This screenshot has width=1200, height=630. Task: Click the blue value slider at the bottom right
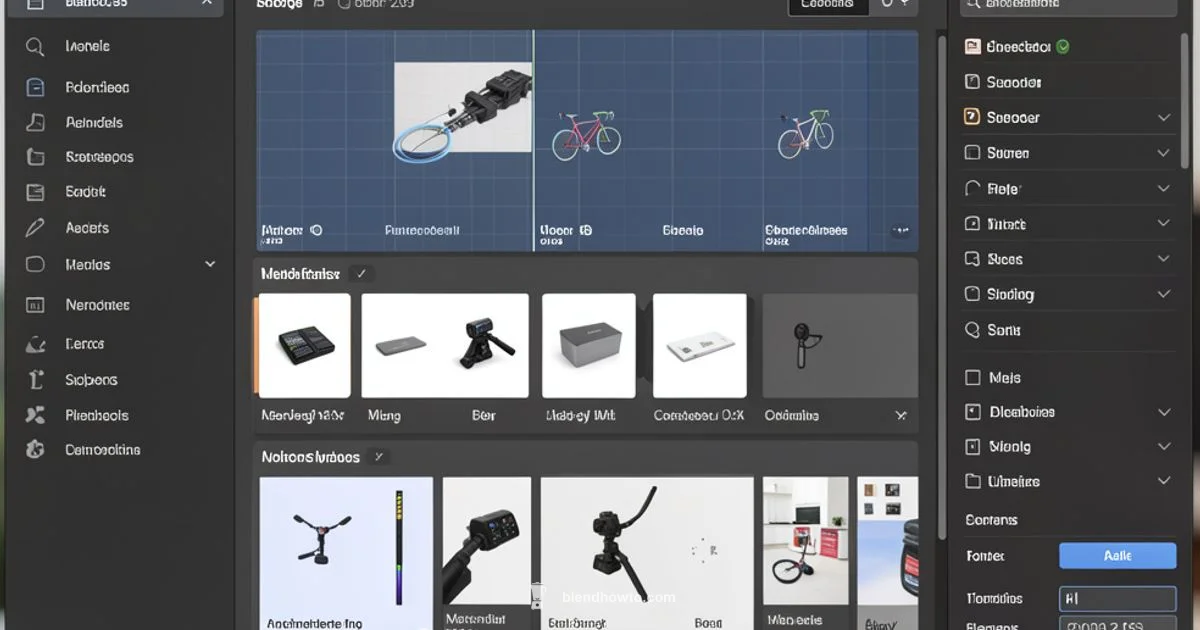[x=1118, y=555]
